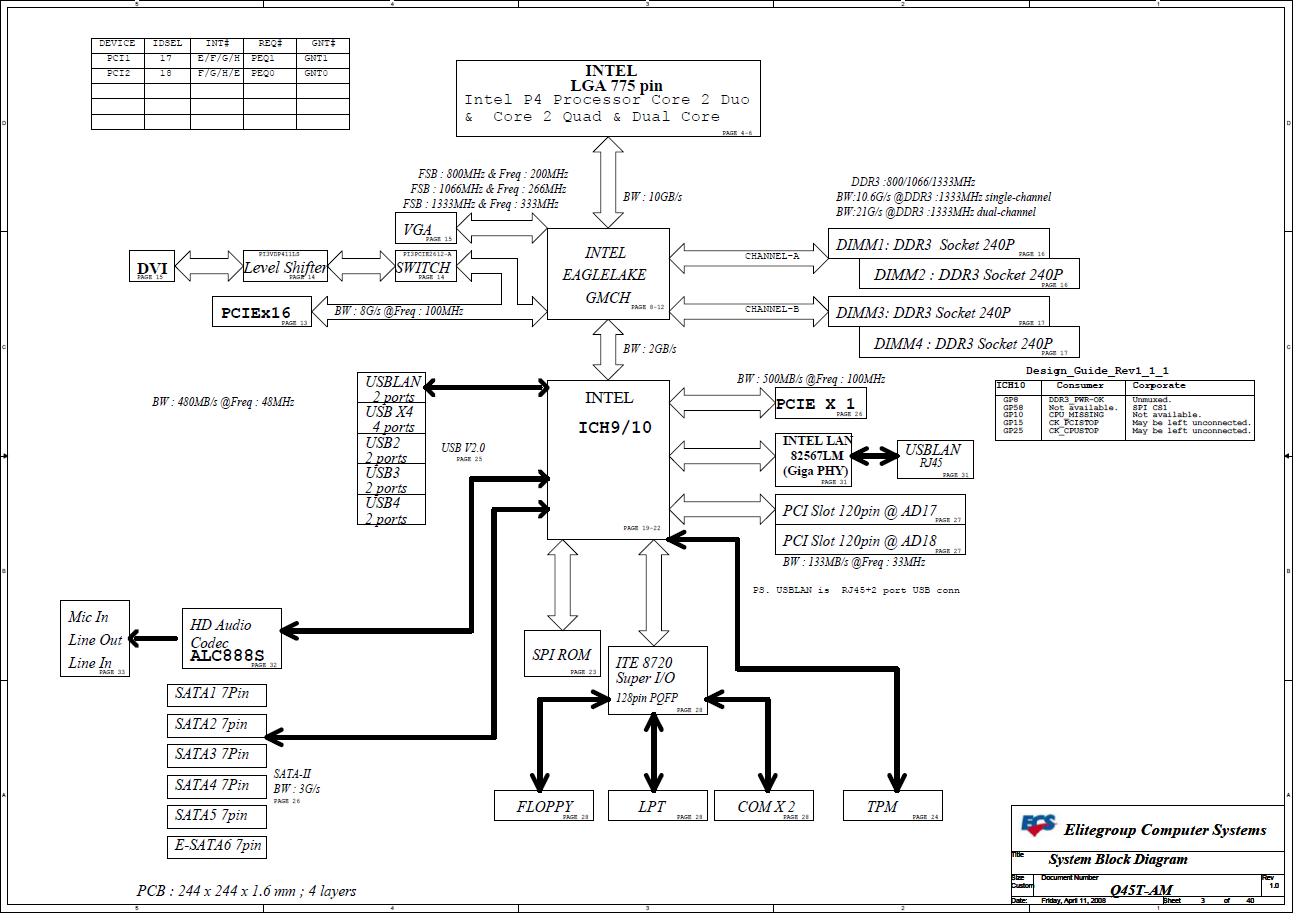Image resolution: width=1307 pixels, height=923 pixels.
Task: Select the SATA3 7Pin connector
Action: click(x=216, y=754)
